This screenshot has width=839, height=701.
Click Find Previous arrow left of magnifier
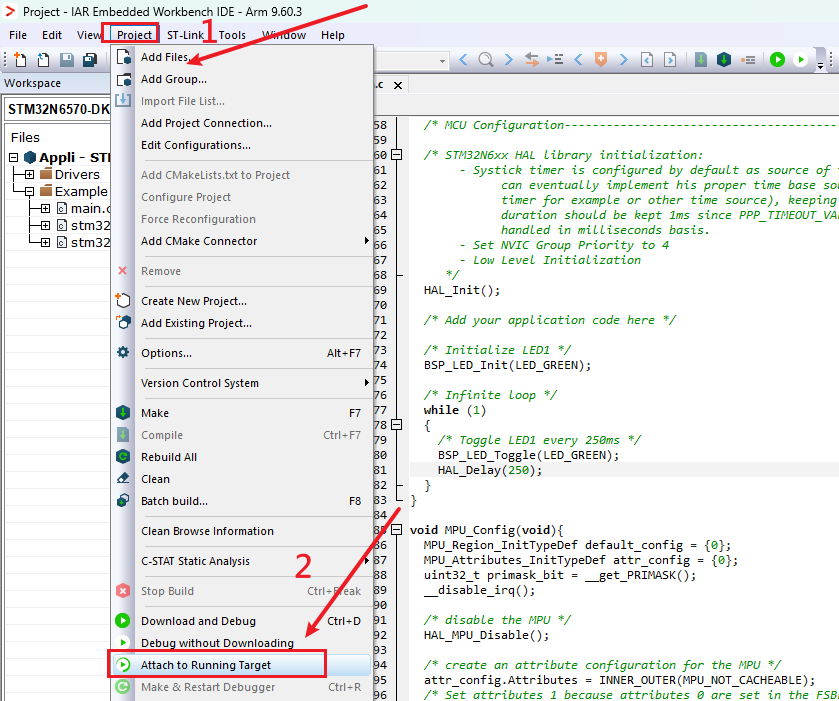click(463, 59)
